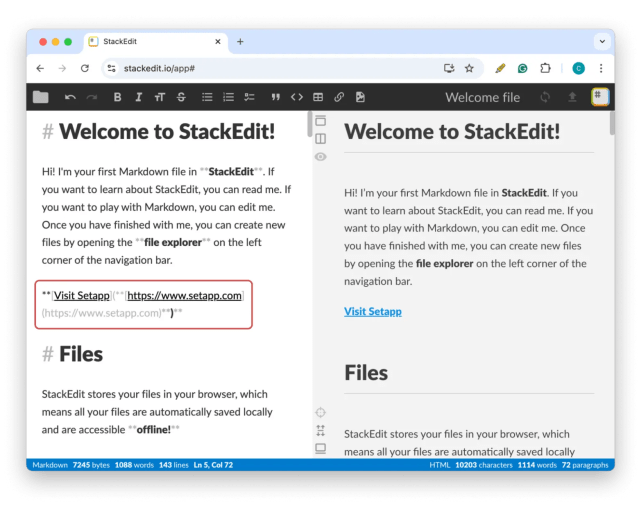This screenshot has width=639, height=509.
Task: Click "1088 words" in the status bar
Action: pos(134,465)
